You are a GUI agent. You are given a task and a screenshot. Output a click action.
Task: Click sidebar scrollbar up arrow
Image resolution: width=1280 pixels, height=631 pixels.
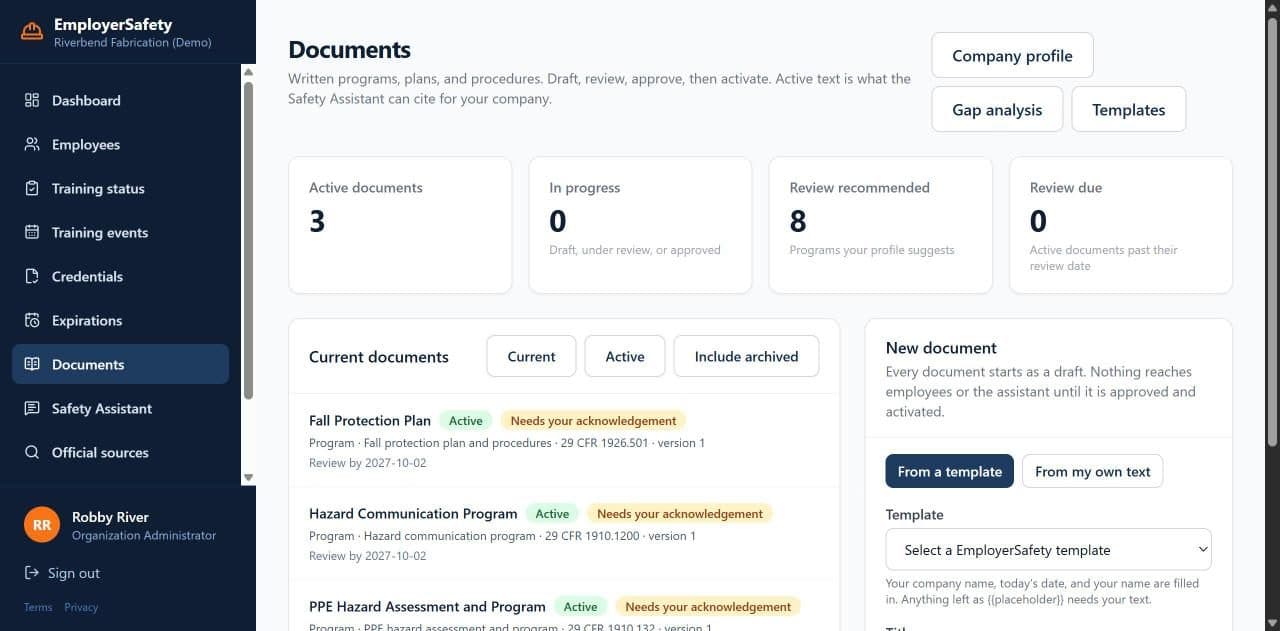pyautogui.click(x=249, y=71)
